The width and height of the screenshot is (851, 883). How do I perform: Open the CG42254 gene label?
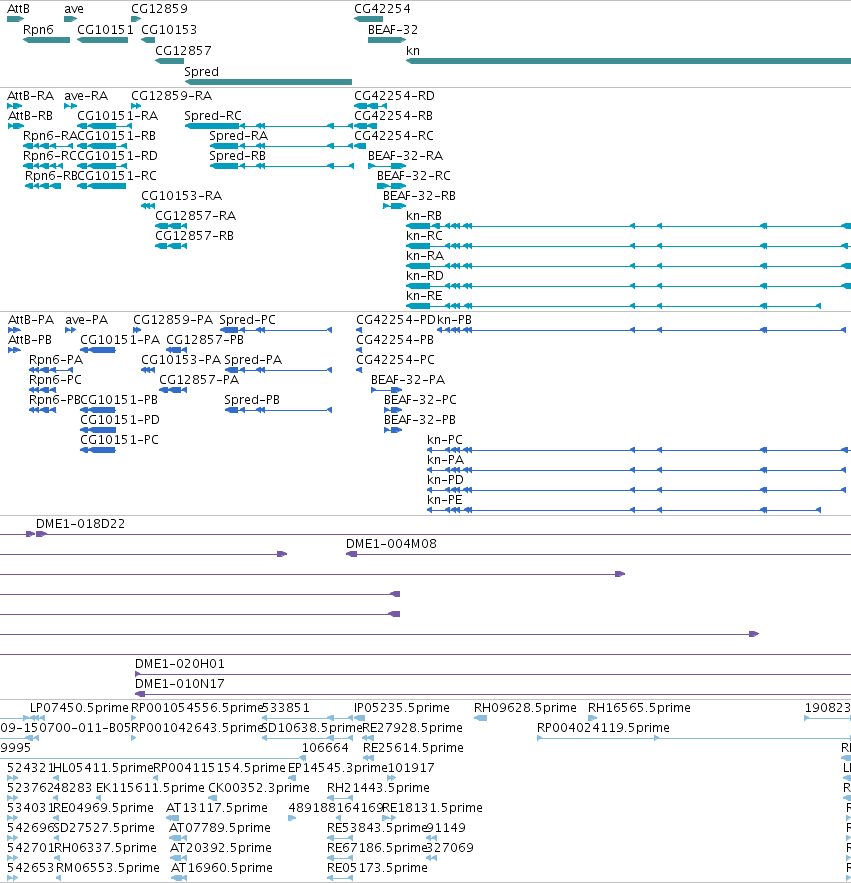(382, 9)
